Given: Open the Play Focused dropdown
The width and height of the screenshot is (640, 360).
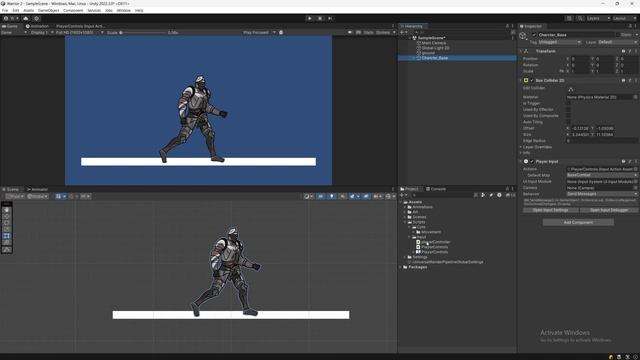Looking at the screenshot, I should [x=259, y=32].
